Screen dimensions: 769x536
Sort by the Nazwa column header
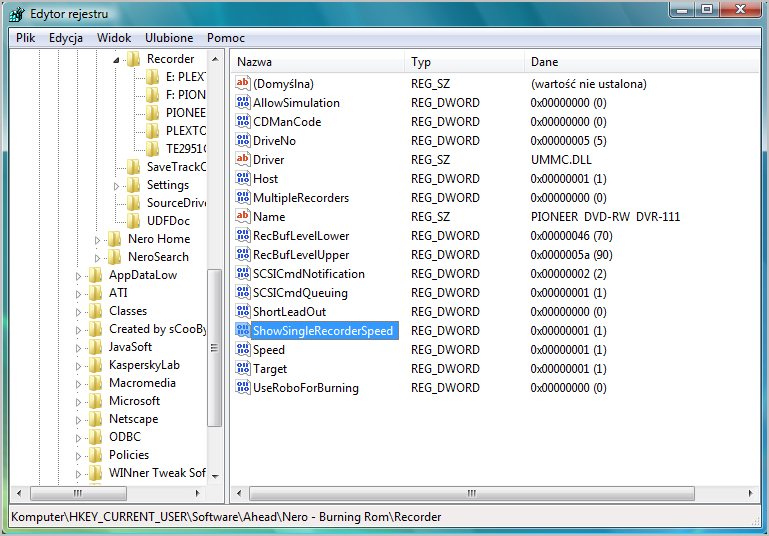click(318, 62)
